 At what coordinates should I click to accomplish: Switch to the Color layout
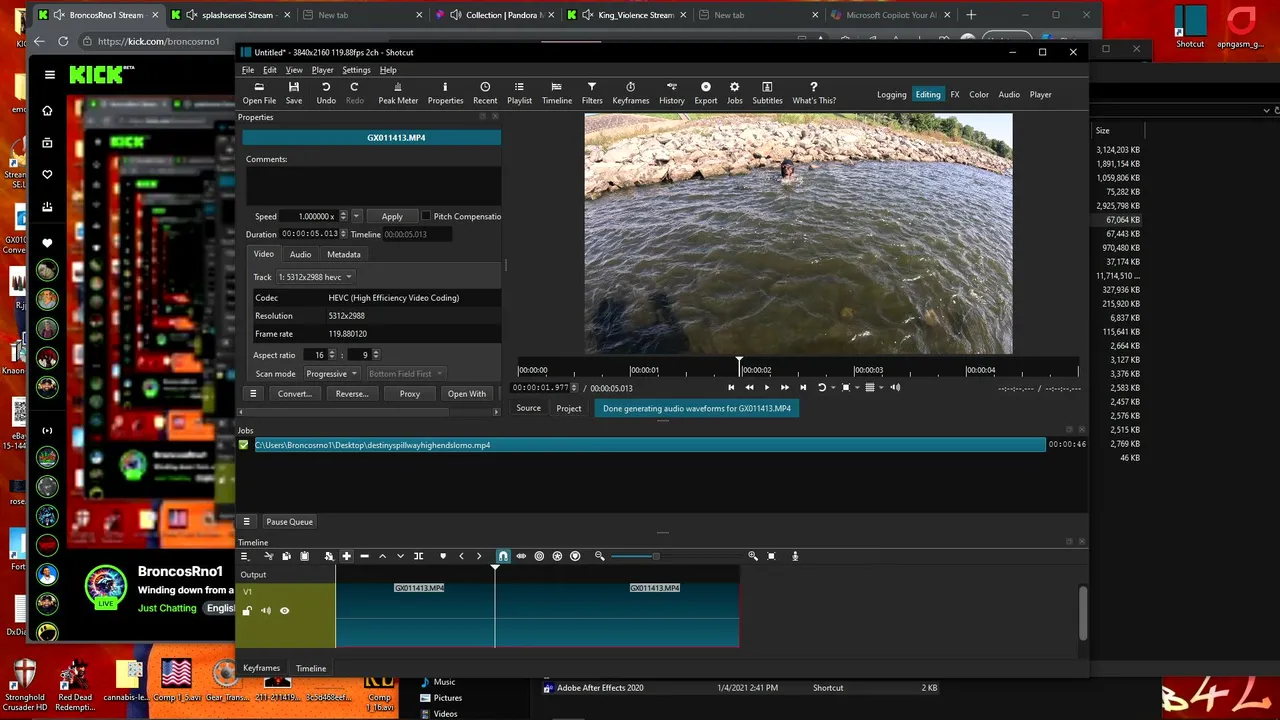[x=979, y=95]
